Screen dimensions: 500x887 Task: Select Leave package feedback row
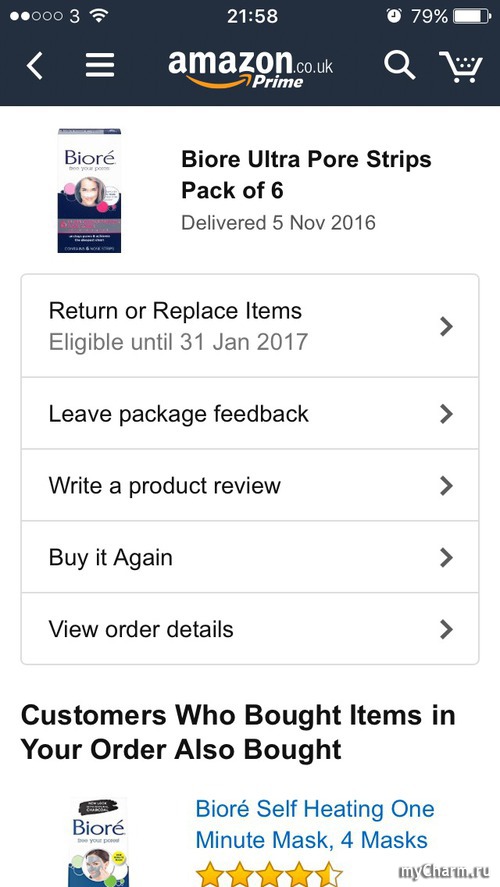pyautogui.click(x=250, y=414)
